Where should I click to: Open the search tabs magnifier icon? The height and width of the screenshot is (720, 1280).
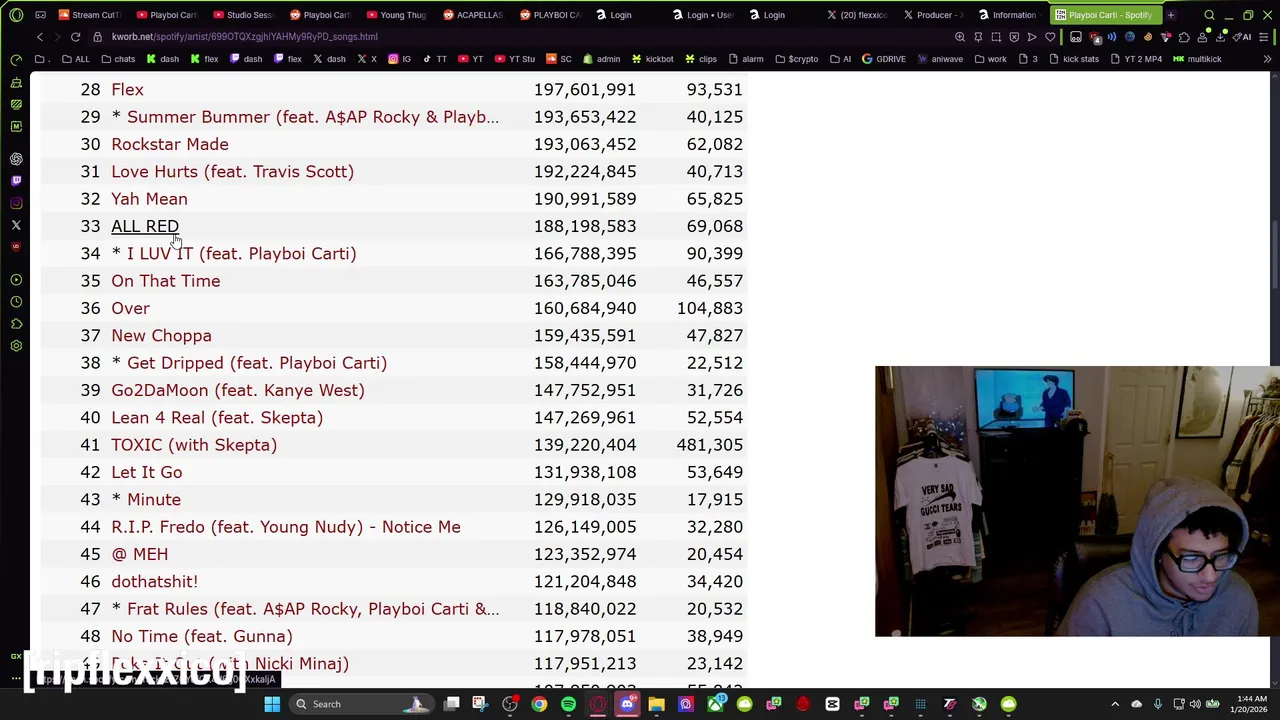coord(1209,15)
